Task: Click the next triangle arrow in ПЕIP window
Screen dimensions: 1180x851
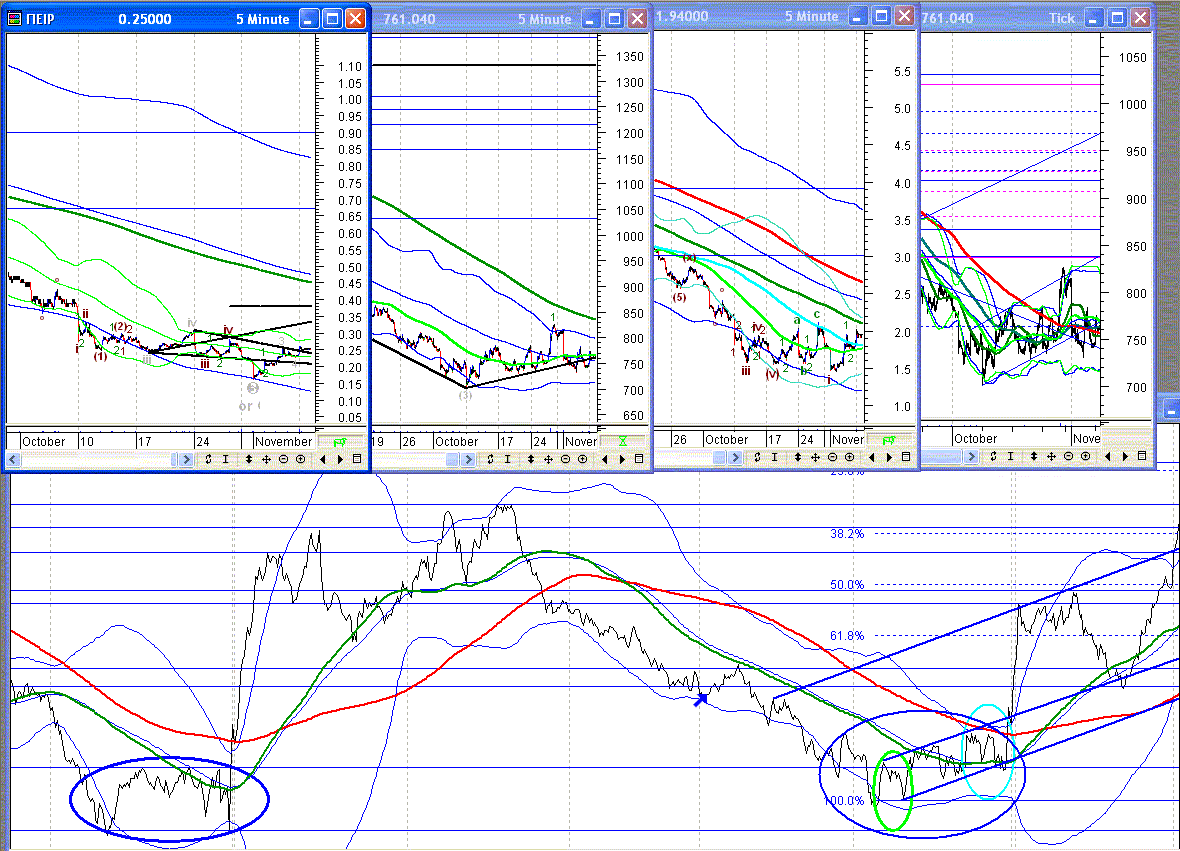Action: point(340,459)
